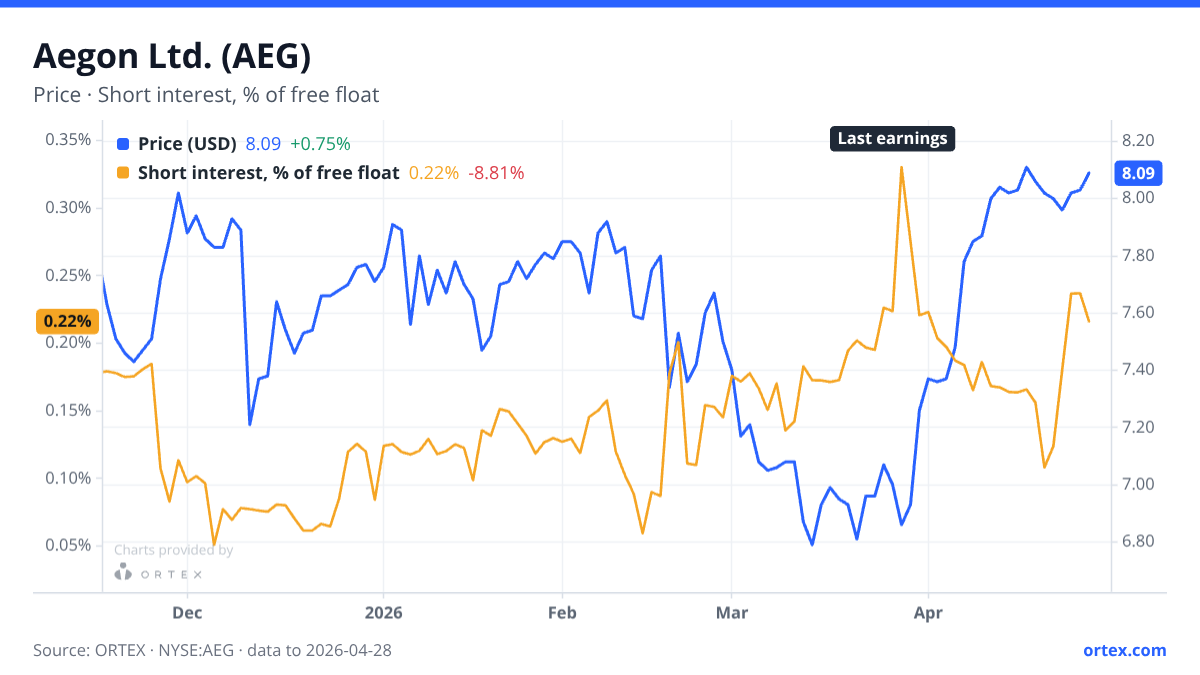Screen dimensions: 1200x675
Task: Click the Apr x-axis label
Action: pos(929,612)
